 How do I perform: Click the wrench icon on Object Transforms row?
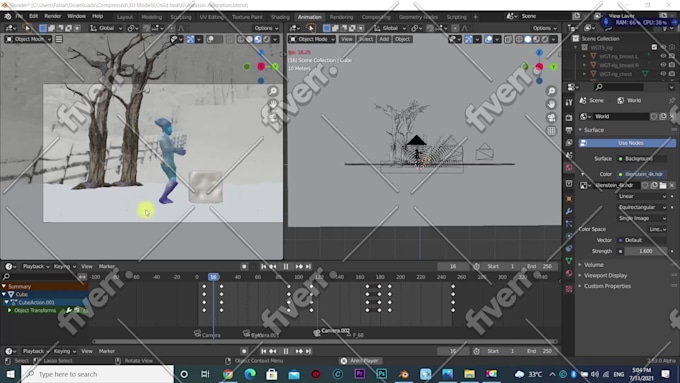click(x=69, y=311)
